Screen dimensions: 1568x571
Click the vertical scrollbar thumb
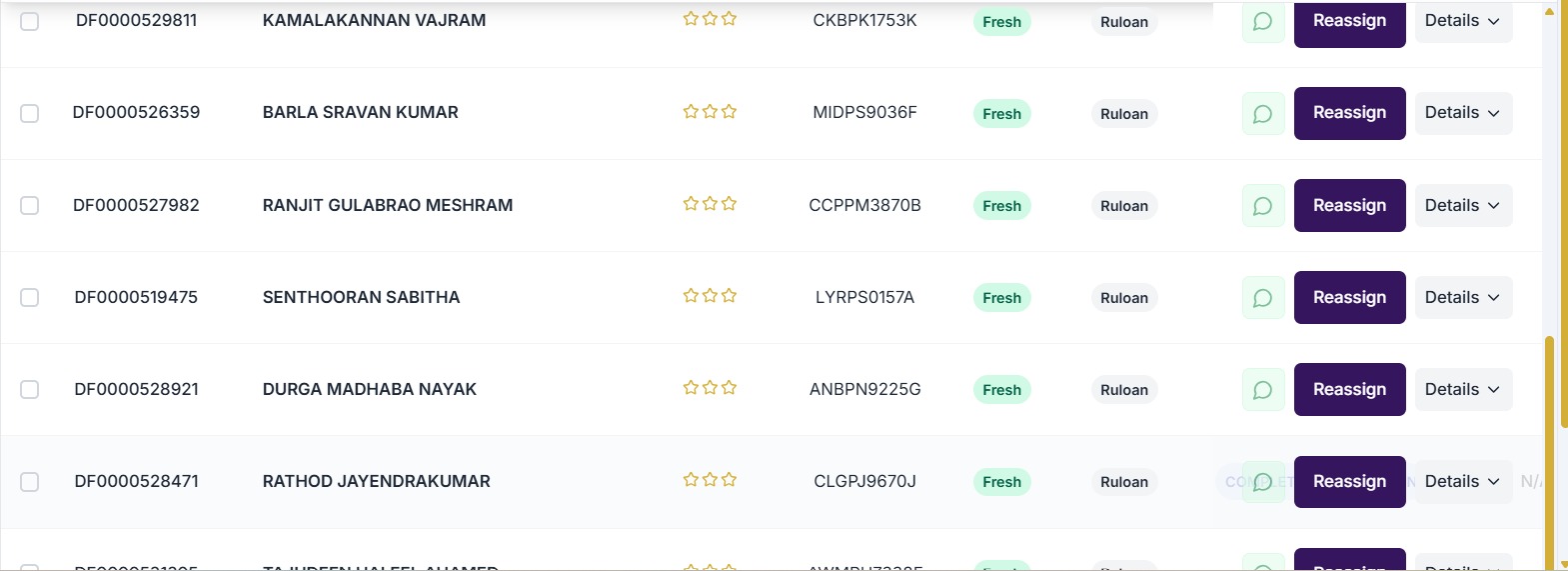(x=1550, y=450)
